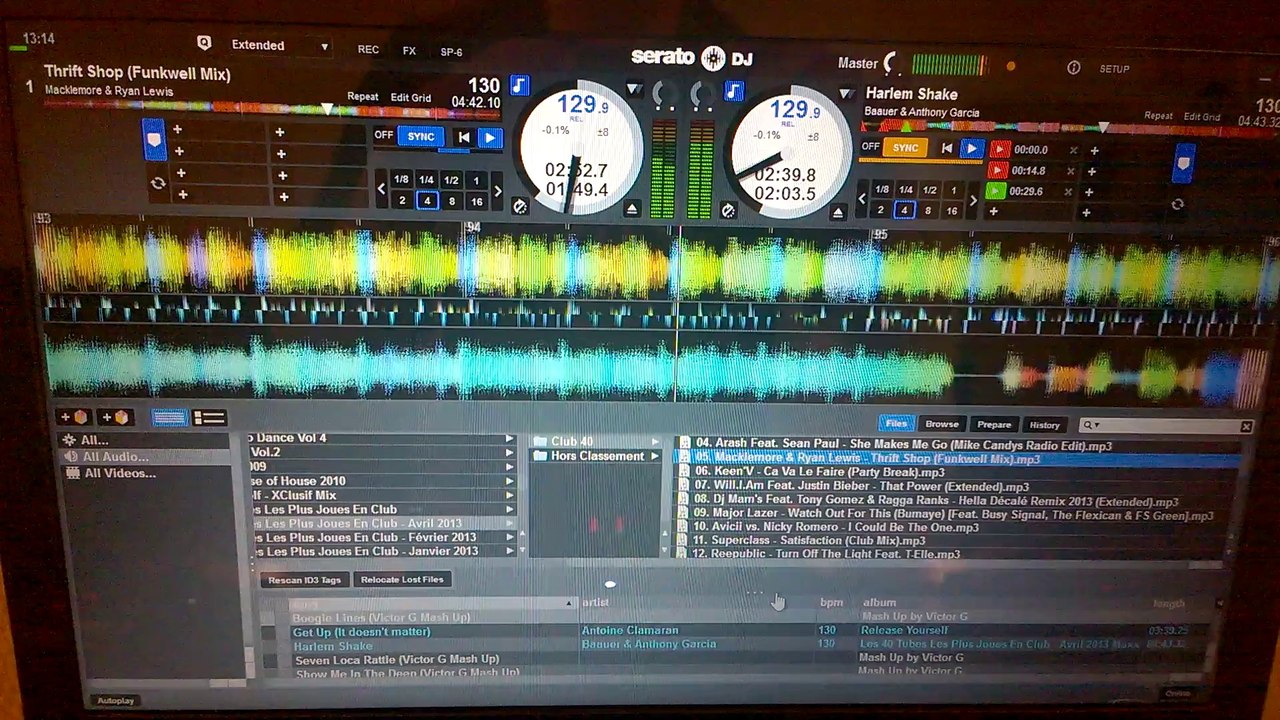Play the Thrift Shop deck
Viewport: 1280px width, 720px height.
pos(490,138)
